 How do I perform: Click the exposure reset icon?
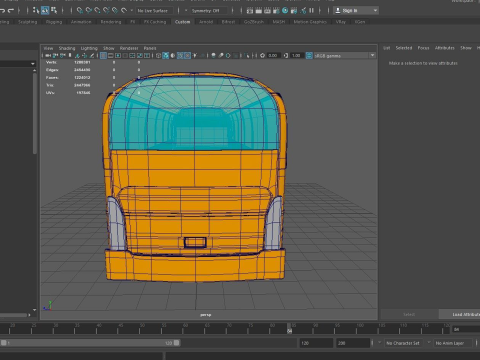pyautogui.click(x=262, y=55)
